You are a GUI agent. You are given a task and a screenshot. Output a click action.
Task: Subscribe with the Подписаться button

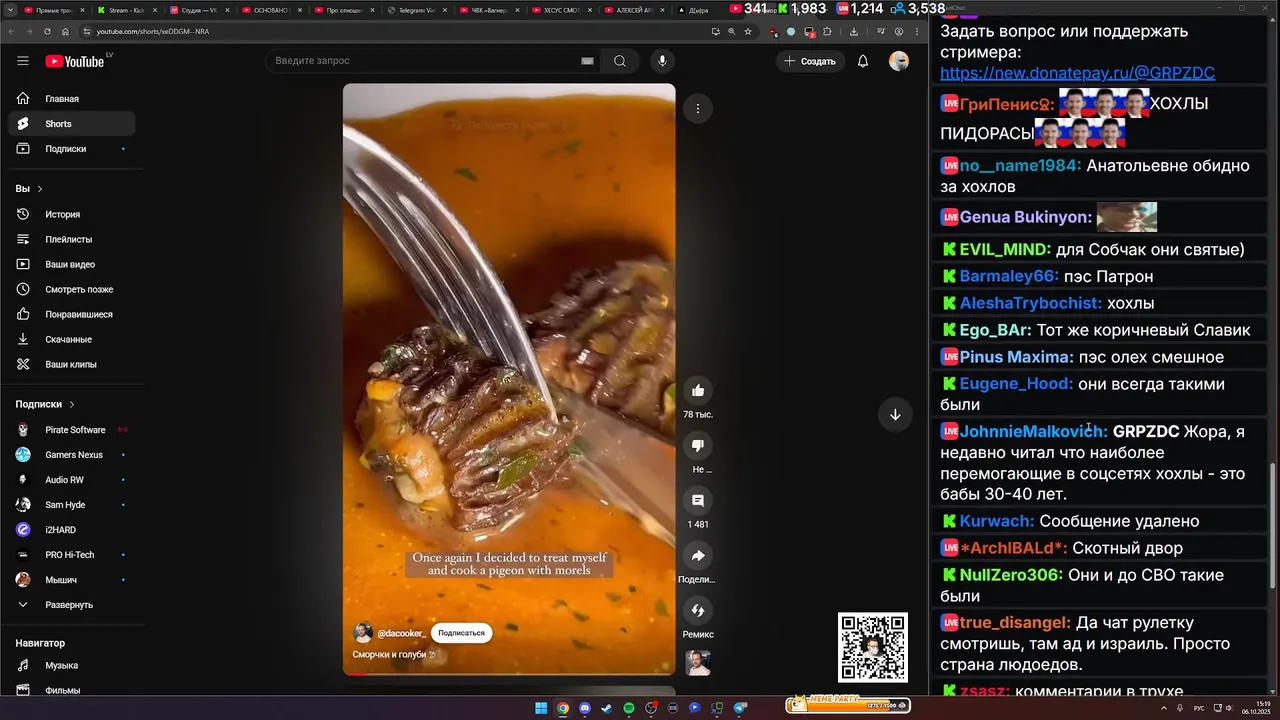tap(461, 633)
